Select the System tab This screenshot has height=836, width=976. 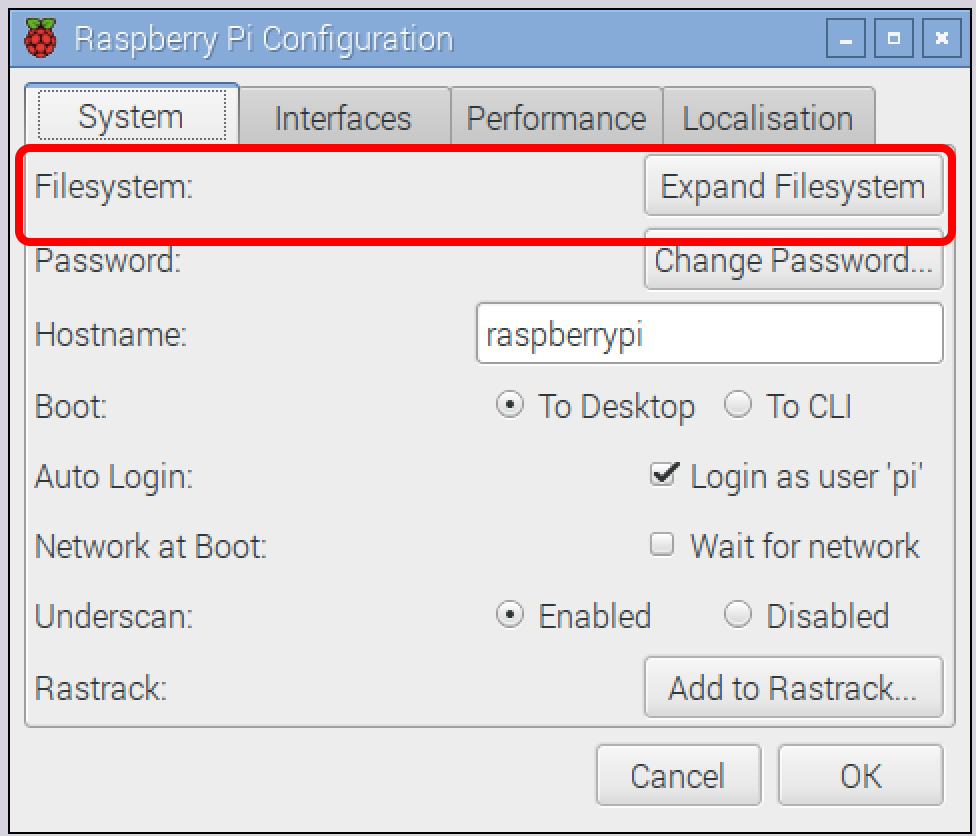coord(131,117)
